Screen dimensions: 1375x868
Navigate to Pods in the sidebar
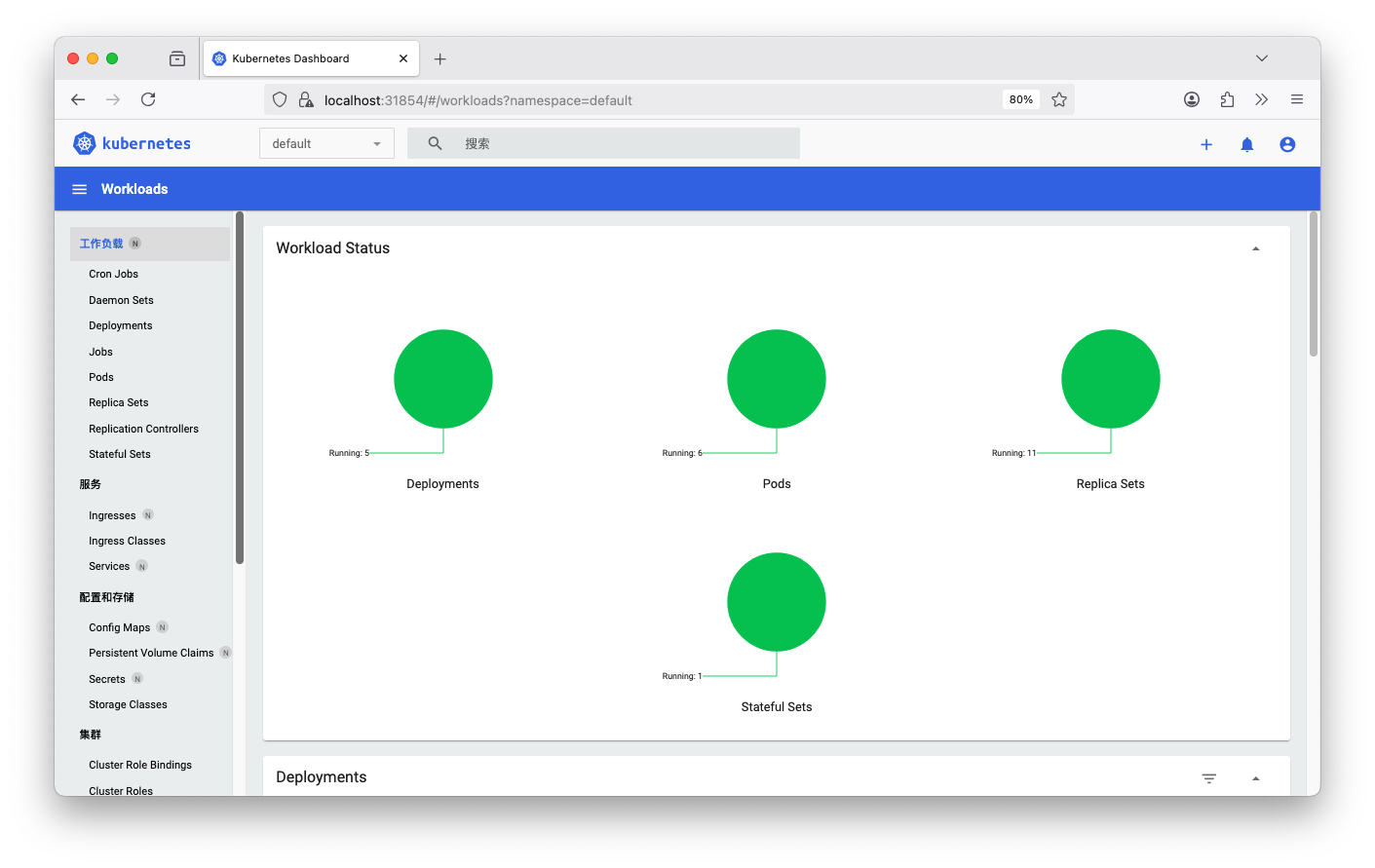(x=101, y=377)
